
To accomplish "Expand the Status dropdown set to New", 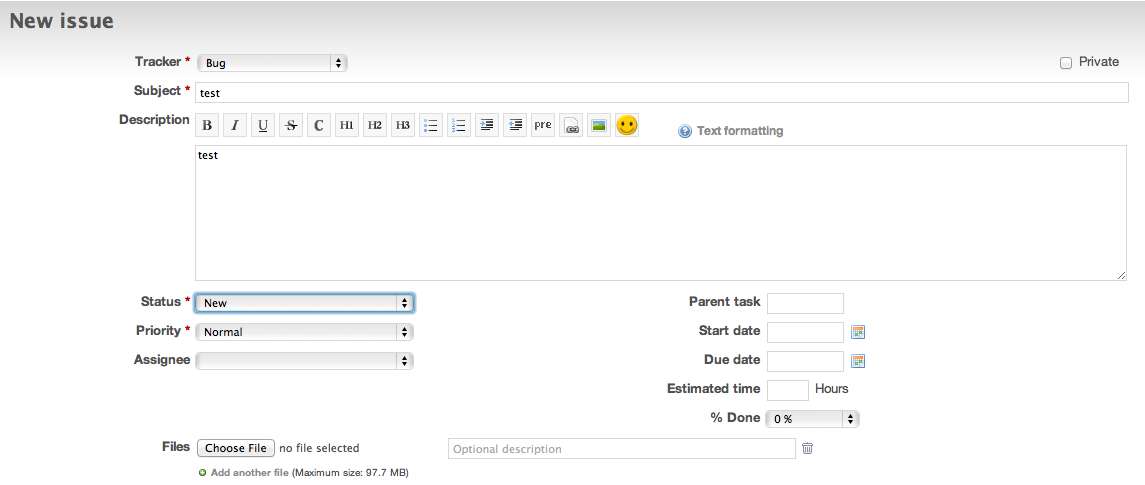I will [305, 302].
